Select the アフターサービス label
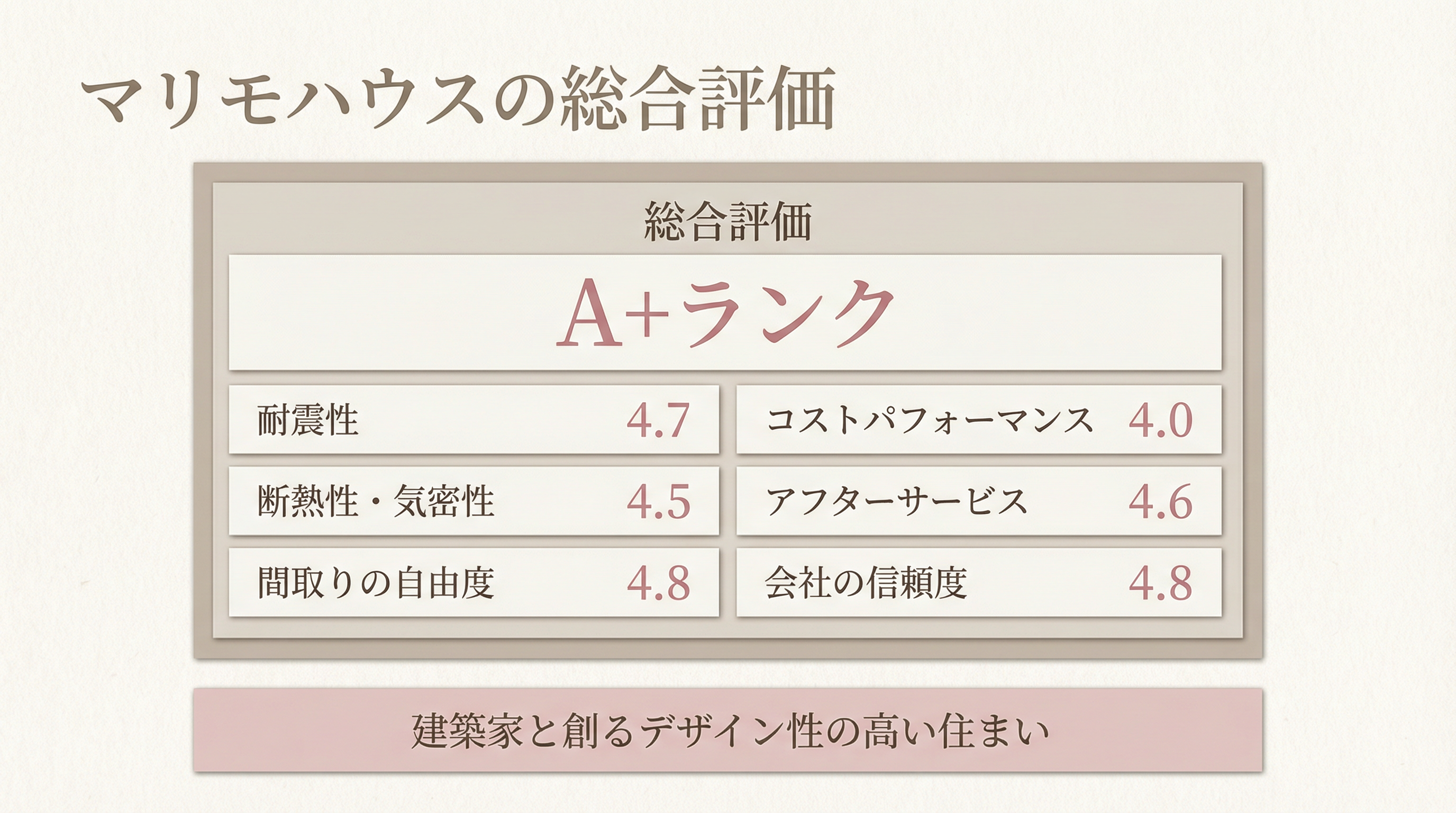 coord(896,501)
